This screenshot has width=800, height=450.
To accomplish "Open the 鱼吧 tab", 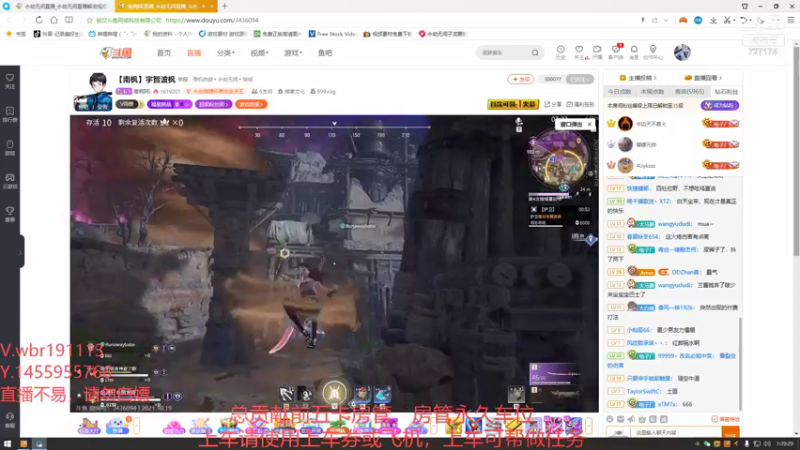I will 325,53.
